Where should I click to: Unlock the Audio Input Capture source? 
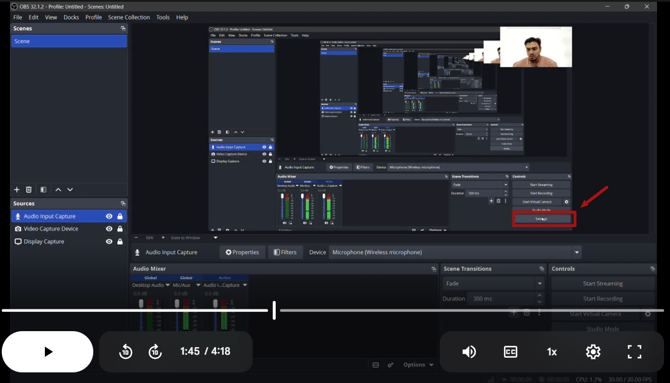pos(120,216)
